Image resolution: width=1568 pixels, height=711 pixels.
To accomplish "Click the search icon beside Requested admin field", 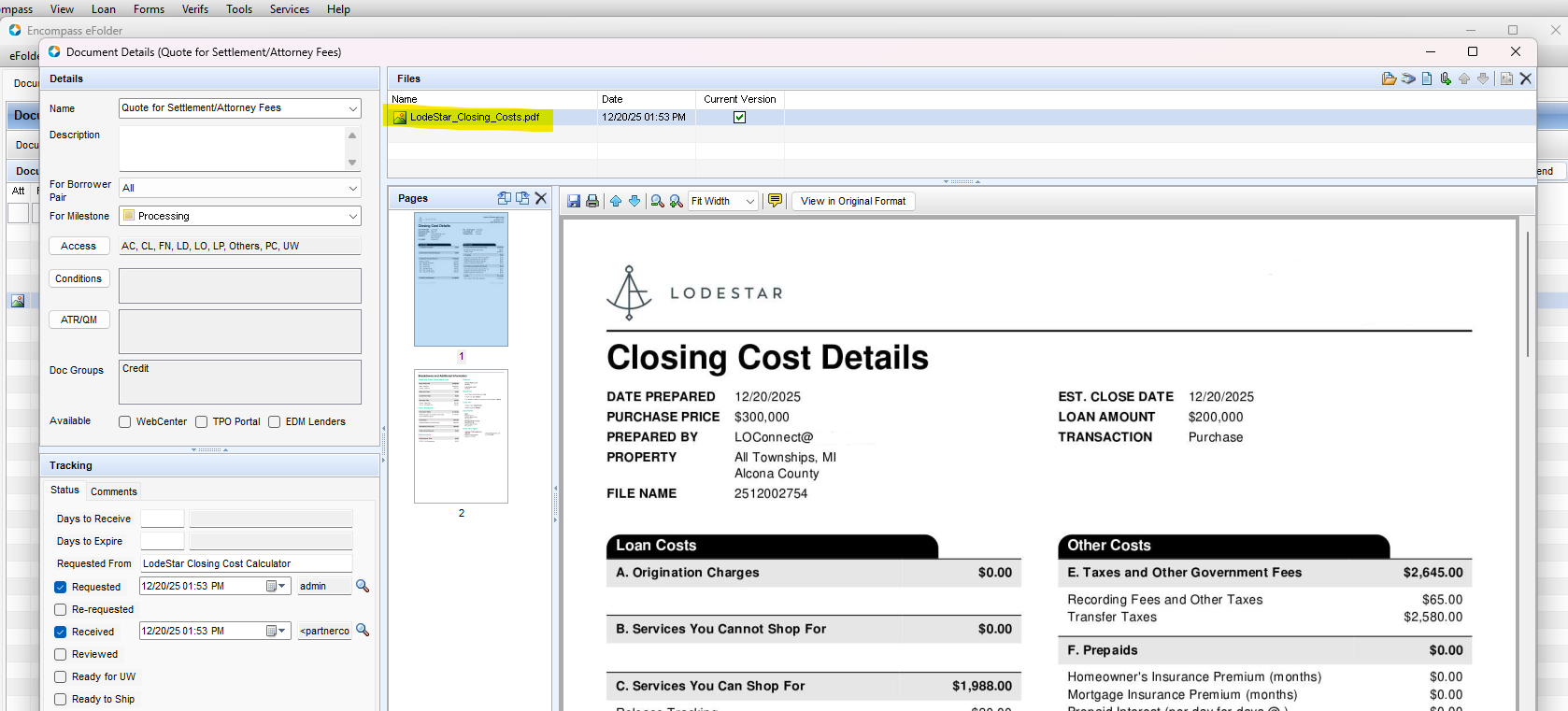I will [363, 586].
